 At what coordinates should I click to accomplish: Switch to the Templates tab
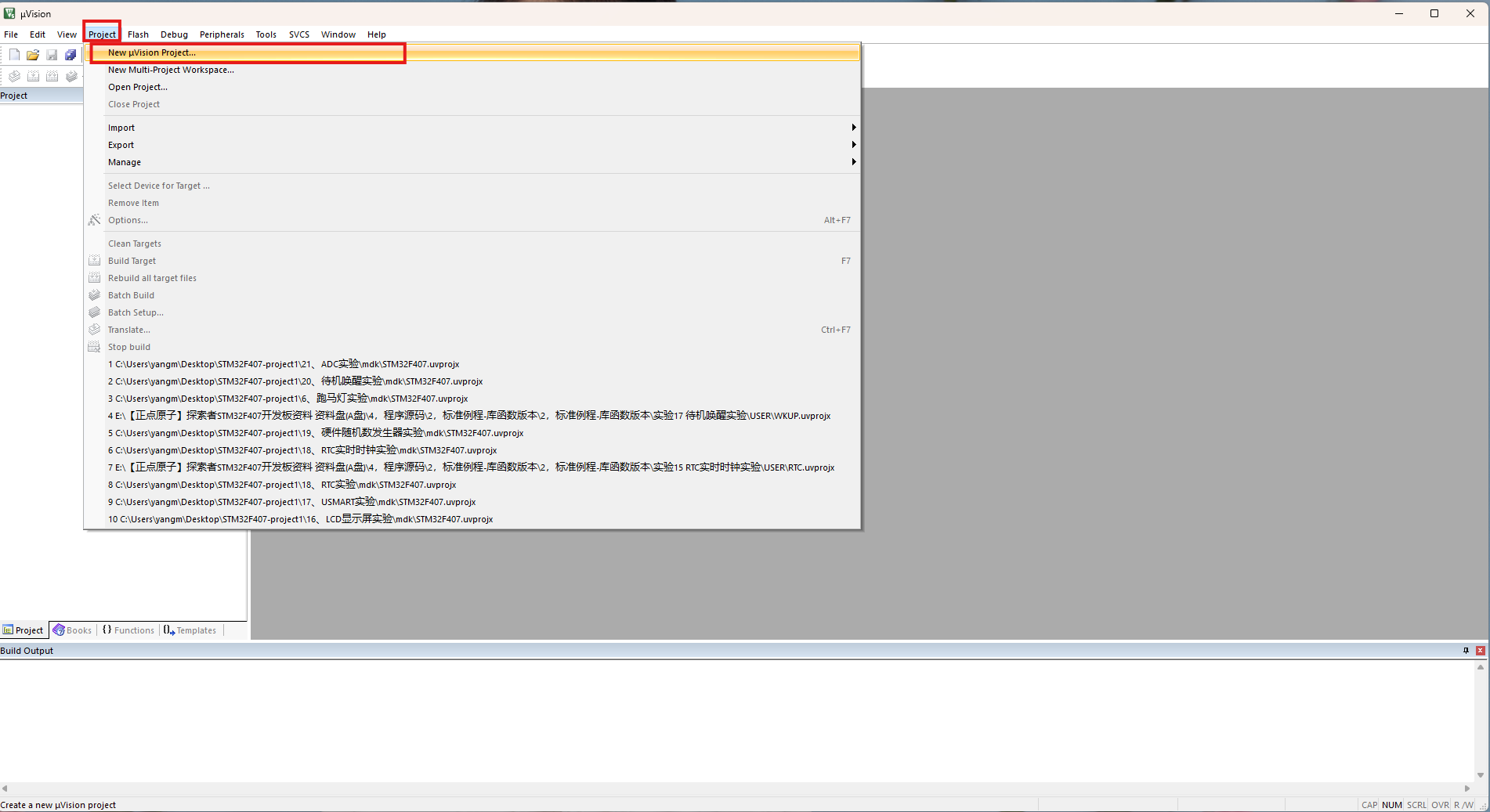tap(190, 630)
